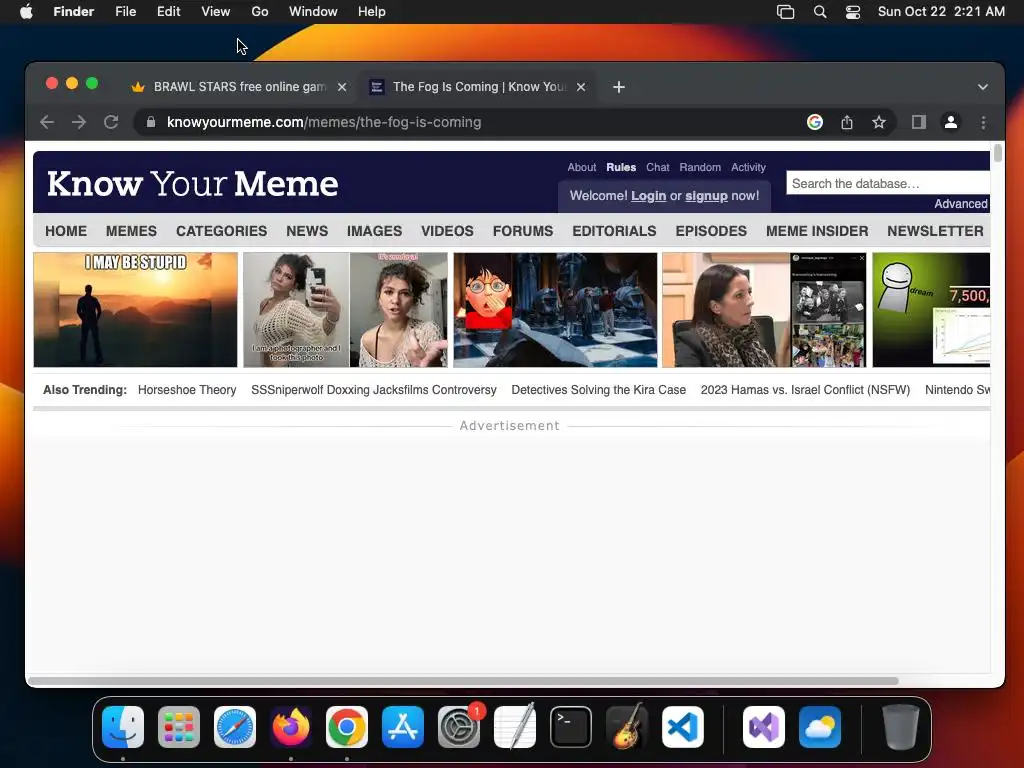Open Spotlight search in menu bar
Image resolution: width=1024 pixels, height=768 pixels.
(x=820, y=12)
